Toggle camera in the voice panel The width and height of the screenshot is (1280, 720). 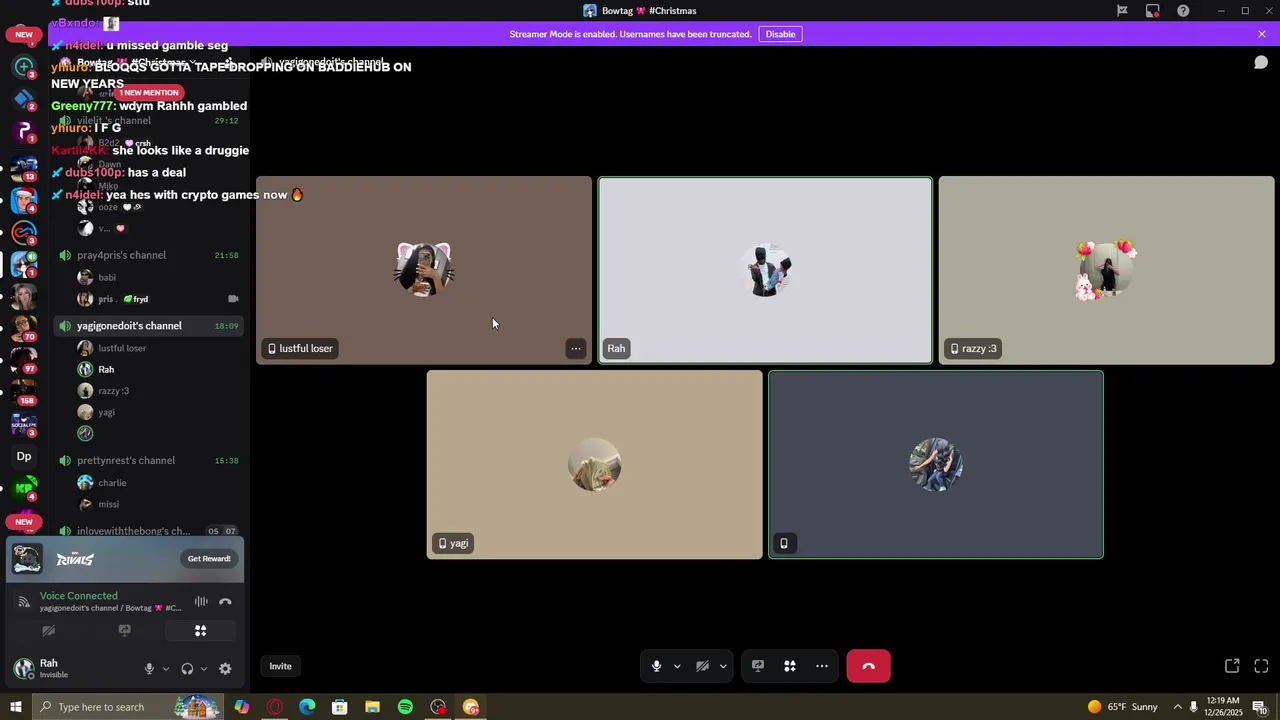click(48, 631)
